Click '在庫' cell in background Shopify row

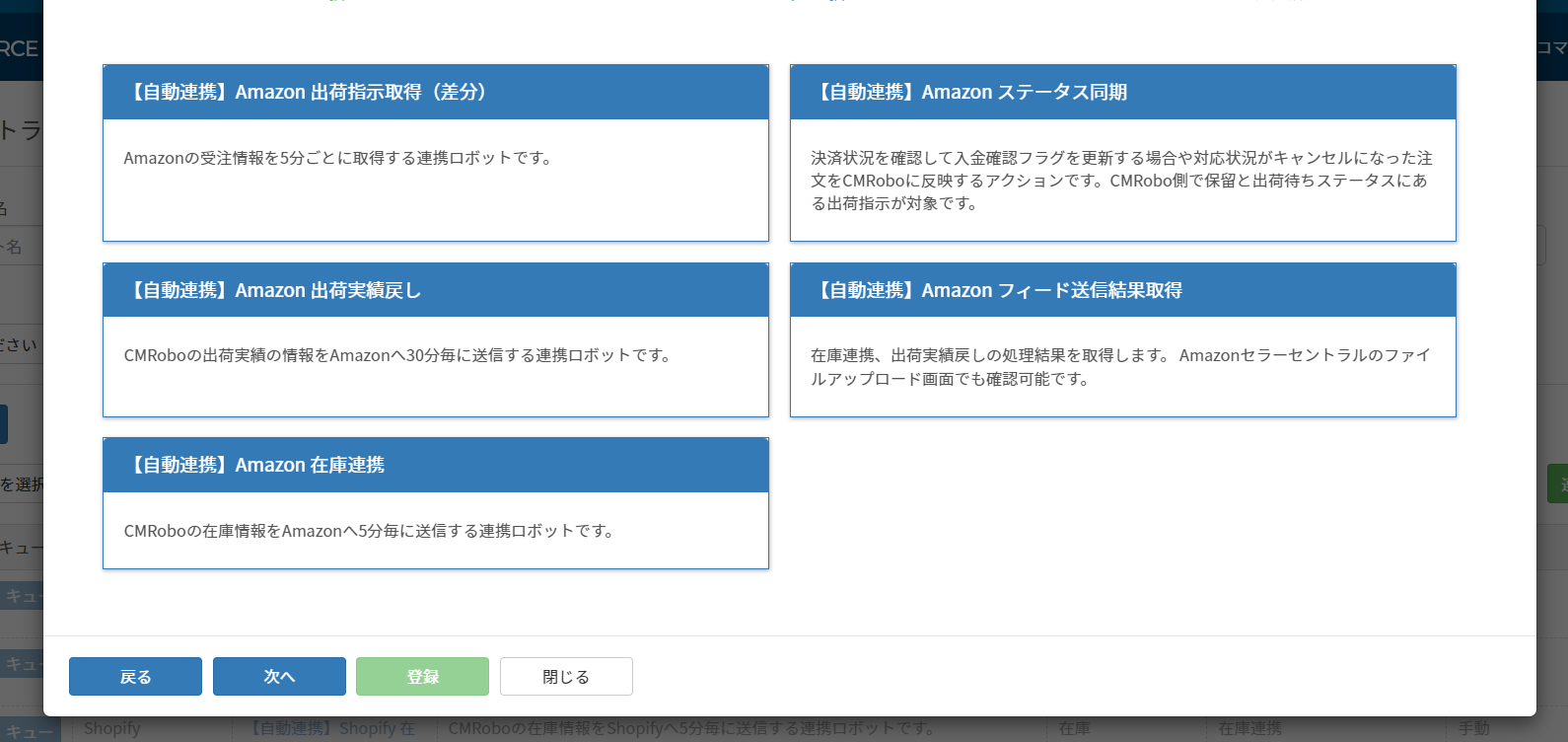tap(1074, 728)
